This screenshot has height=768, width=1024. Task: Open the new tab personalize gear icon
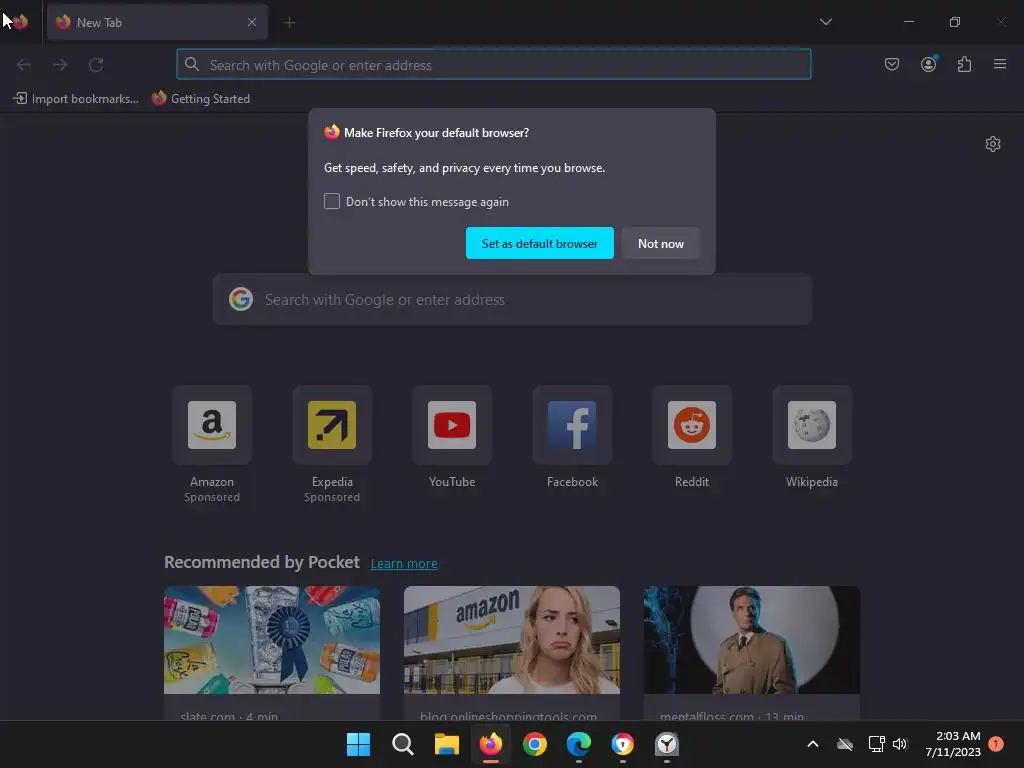click(x=993, y=144)
